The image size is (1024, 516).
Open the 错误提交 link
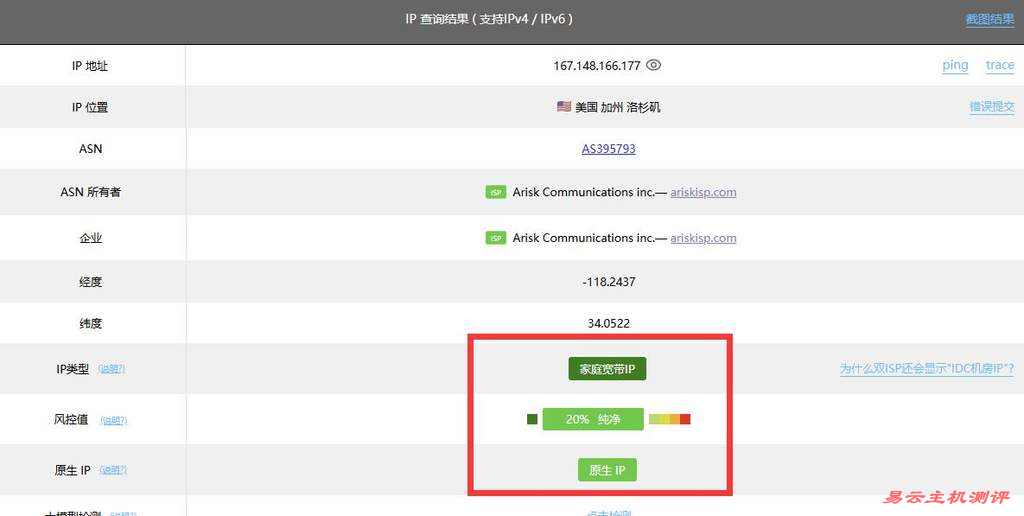coord(992,106)
